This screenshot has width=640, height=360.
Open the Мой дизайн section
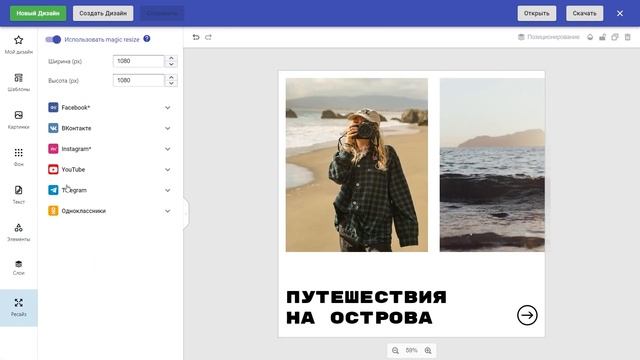tap(18, 44)
